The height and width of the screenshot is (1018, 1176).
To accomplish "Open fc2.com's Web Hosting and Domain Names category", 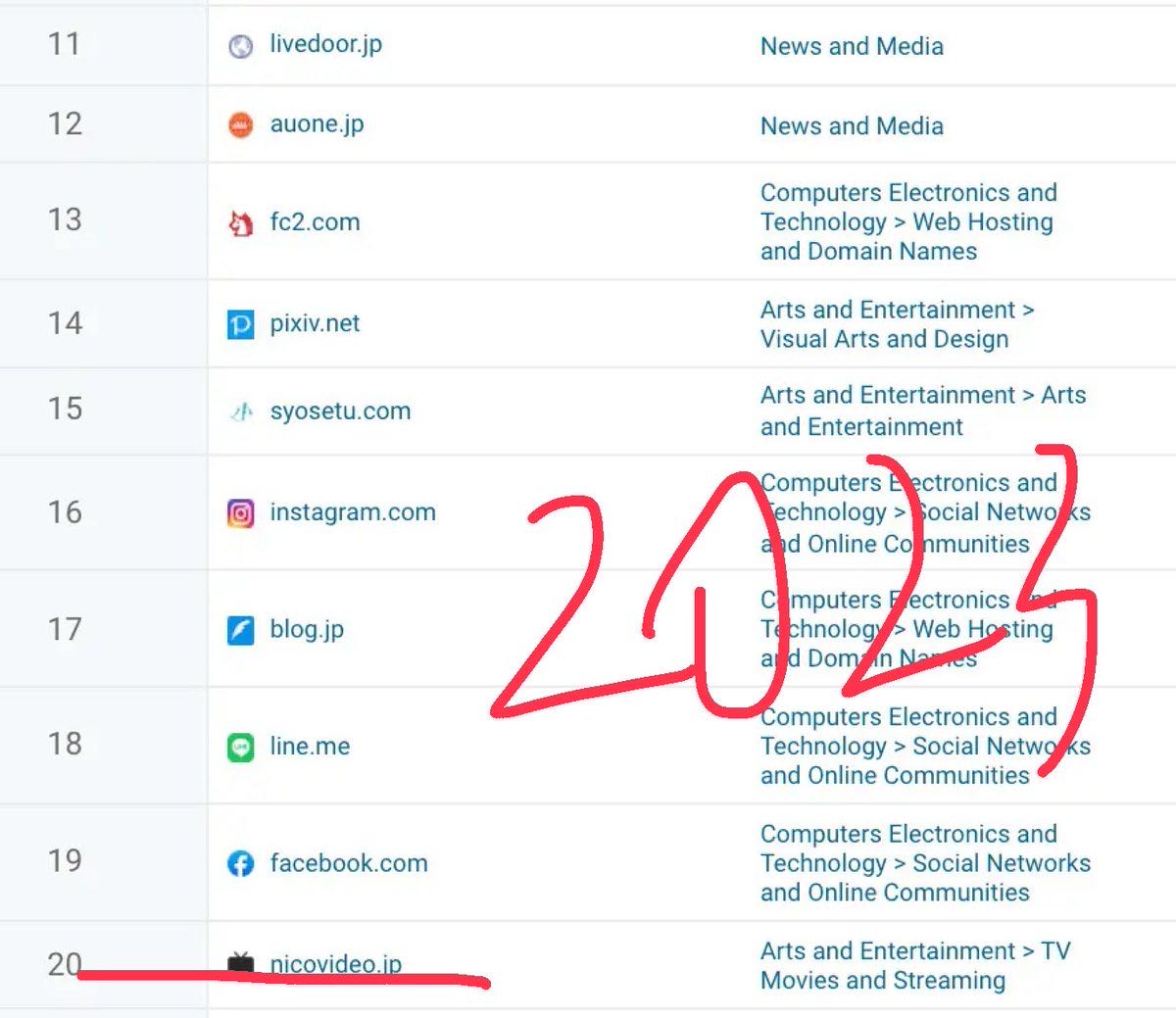I will (908, 222).
